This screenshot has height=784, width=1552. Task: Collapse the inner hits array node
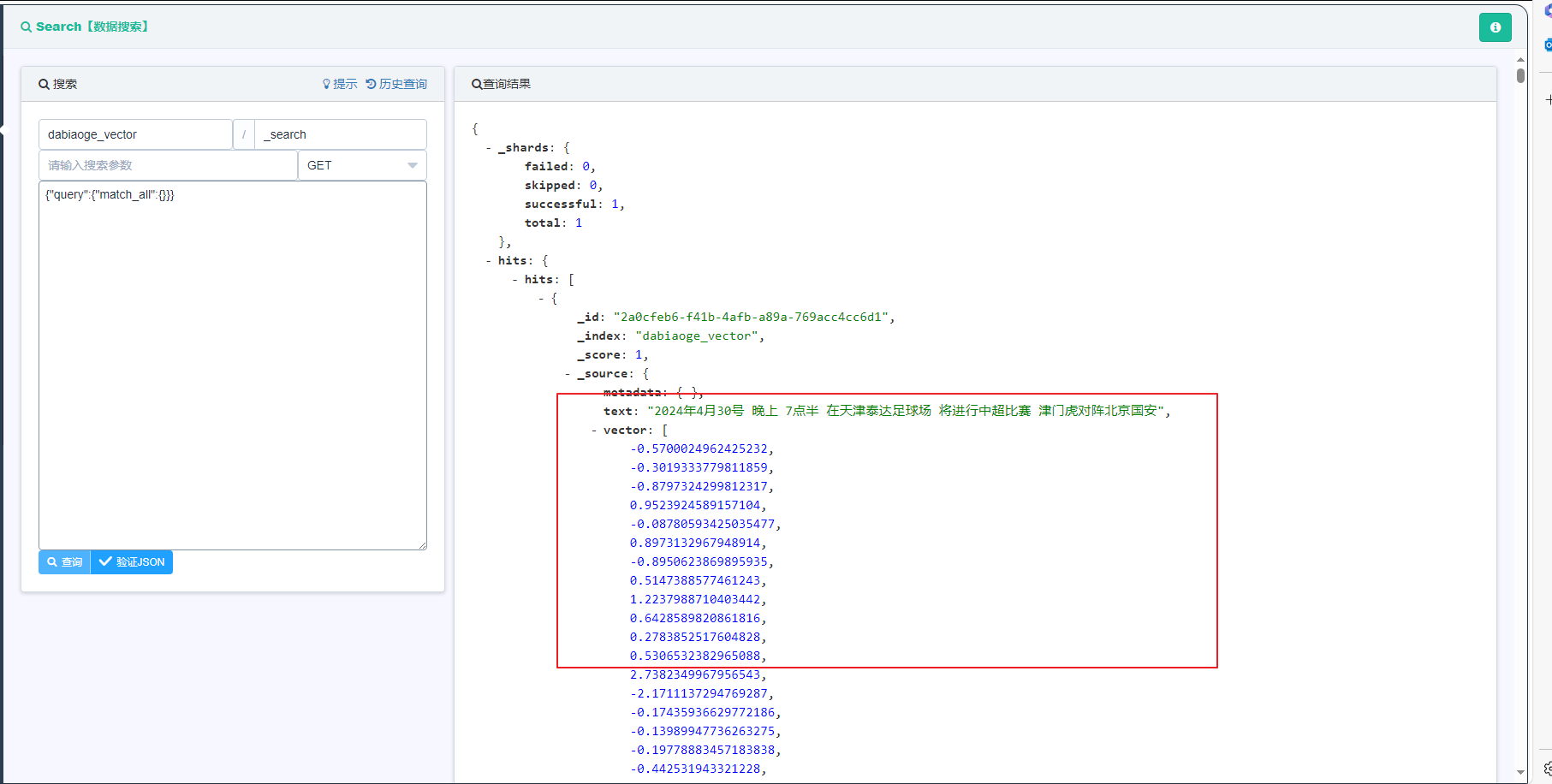click(x=515, y=280)
